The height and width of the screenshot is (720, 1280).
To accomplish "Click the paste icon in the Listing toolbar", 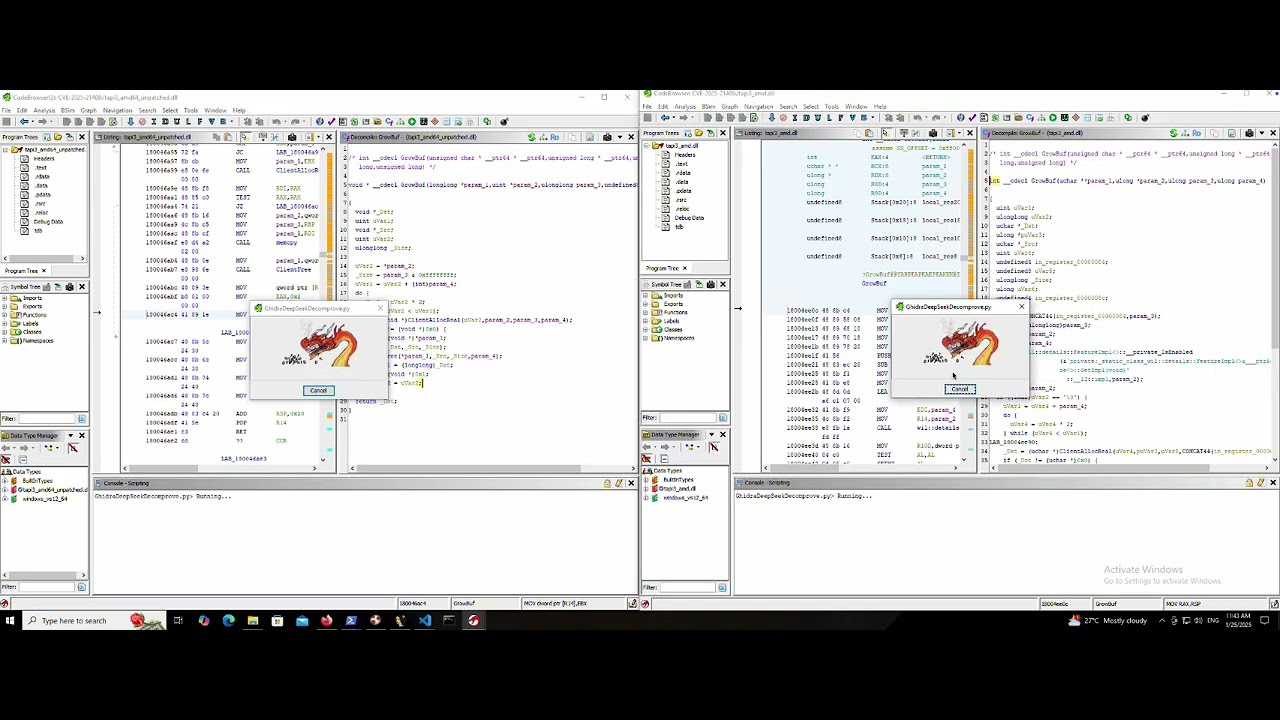I will click(x=227, y=137).
